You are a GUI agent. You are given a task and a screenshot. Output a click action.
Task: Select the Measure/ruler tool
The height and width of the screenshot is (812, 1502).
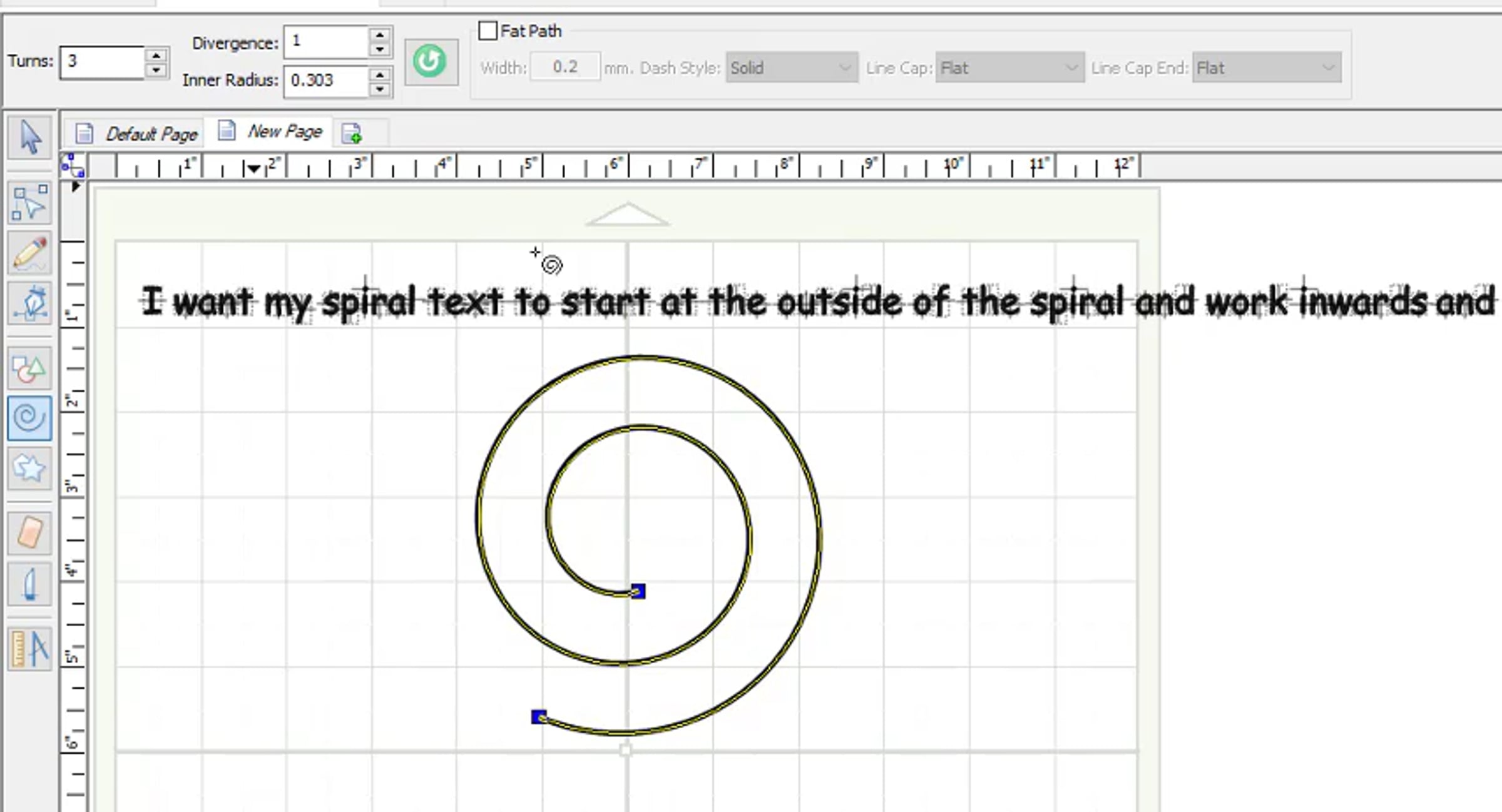(30, 649)
